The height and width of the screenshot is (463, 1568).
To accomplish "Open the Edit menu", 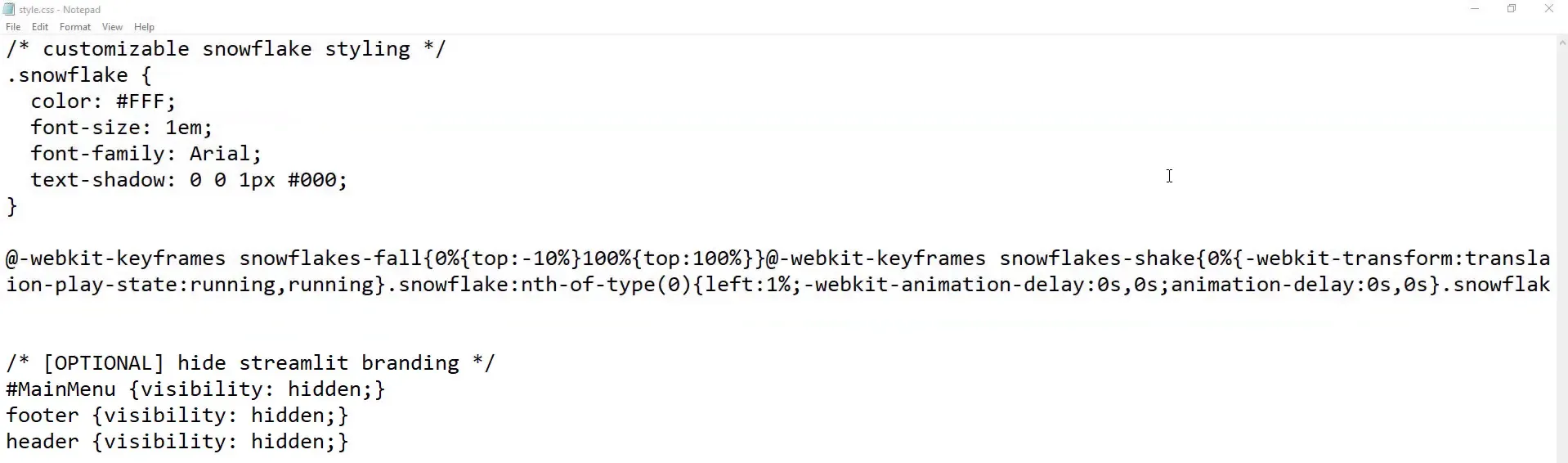I will click(x=40, y=27).
